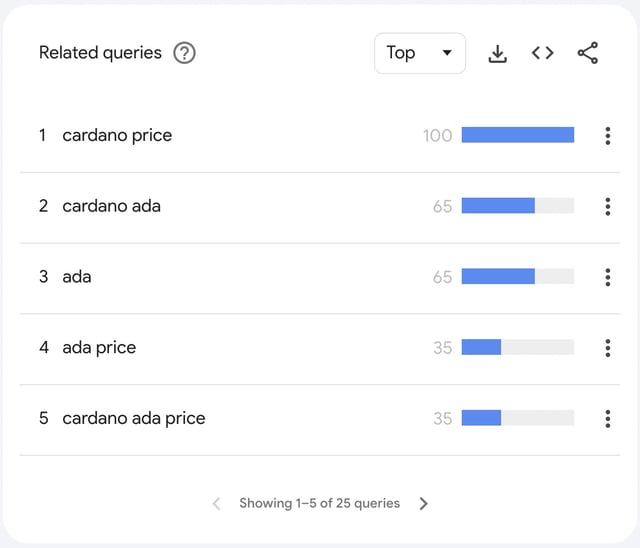
Task: Open the embed code icon
Action: point(542,53)
